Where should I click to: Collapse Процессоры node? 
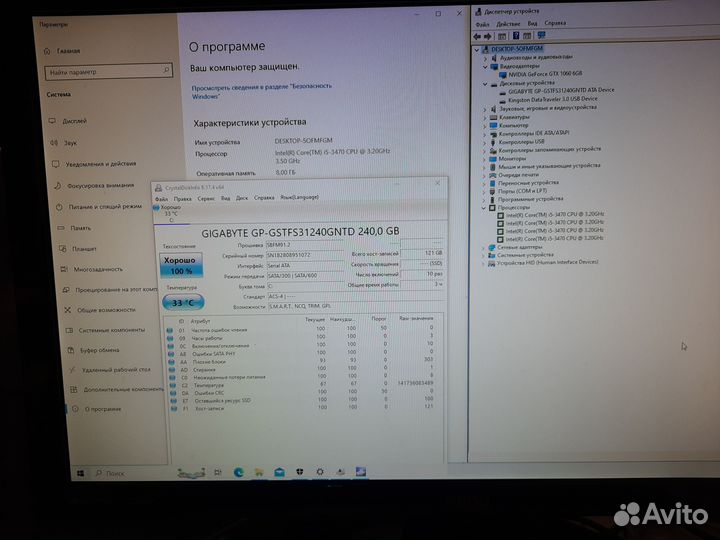484,208
